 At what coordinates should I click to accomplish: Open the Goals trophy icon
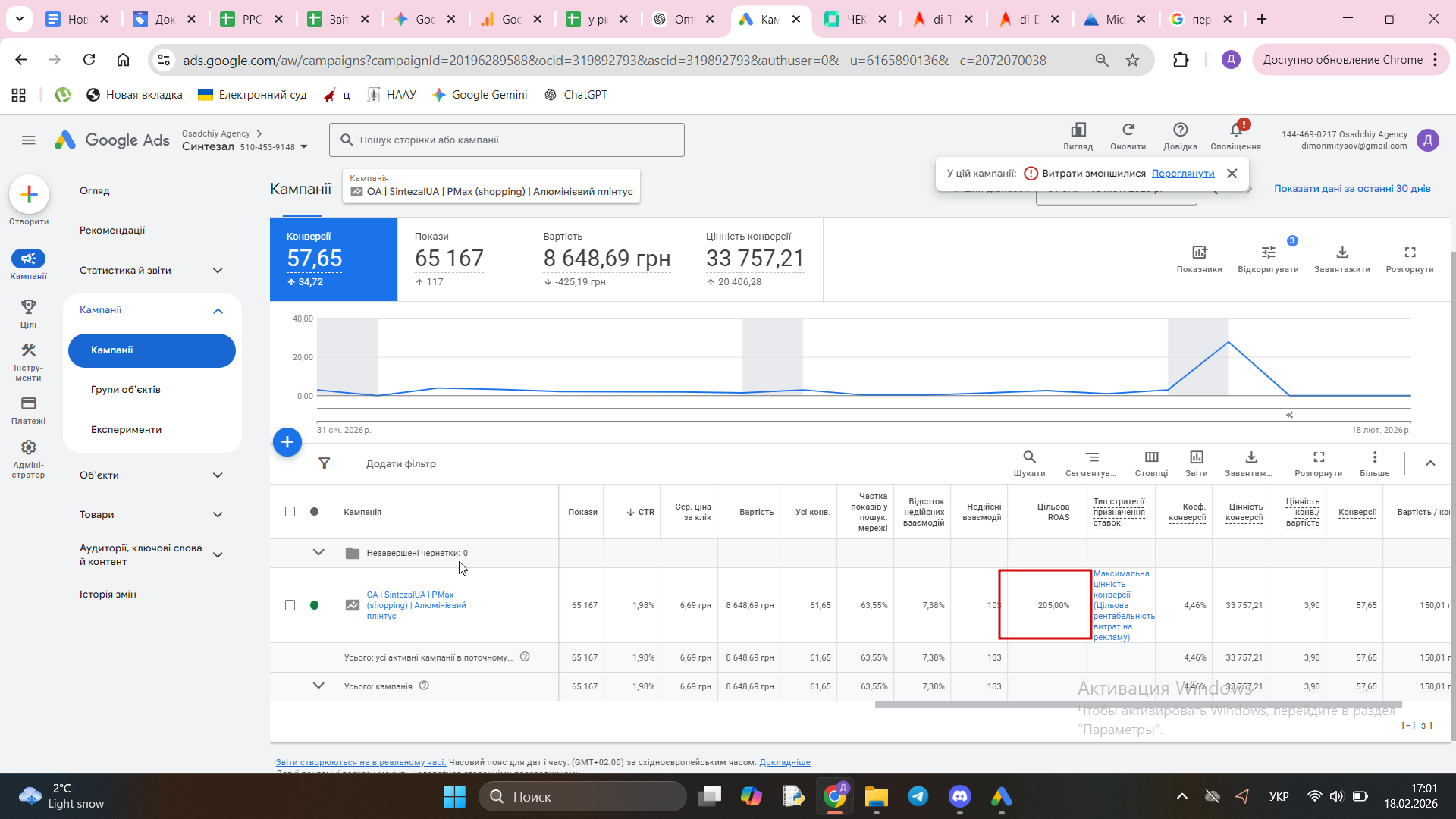tap(28, 307)
